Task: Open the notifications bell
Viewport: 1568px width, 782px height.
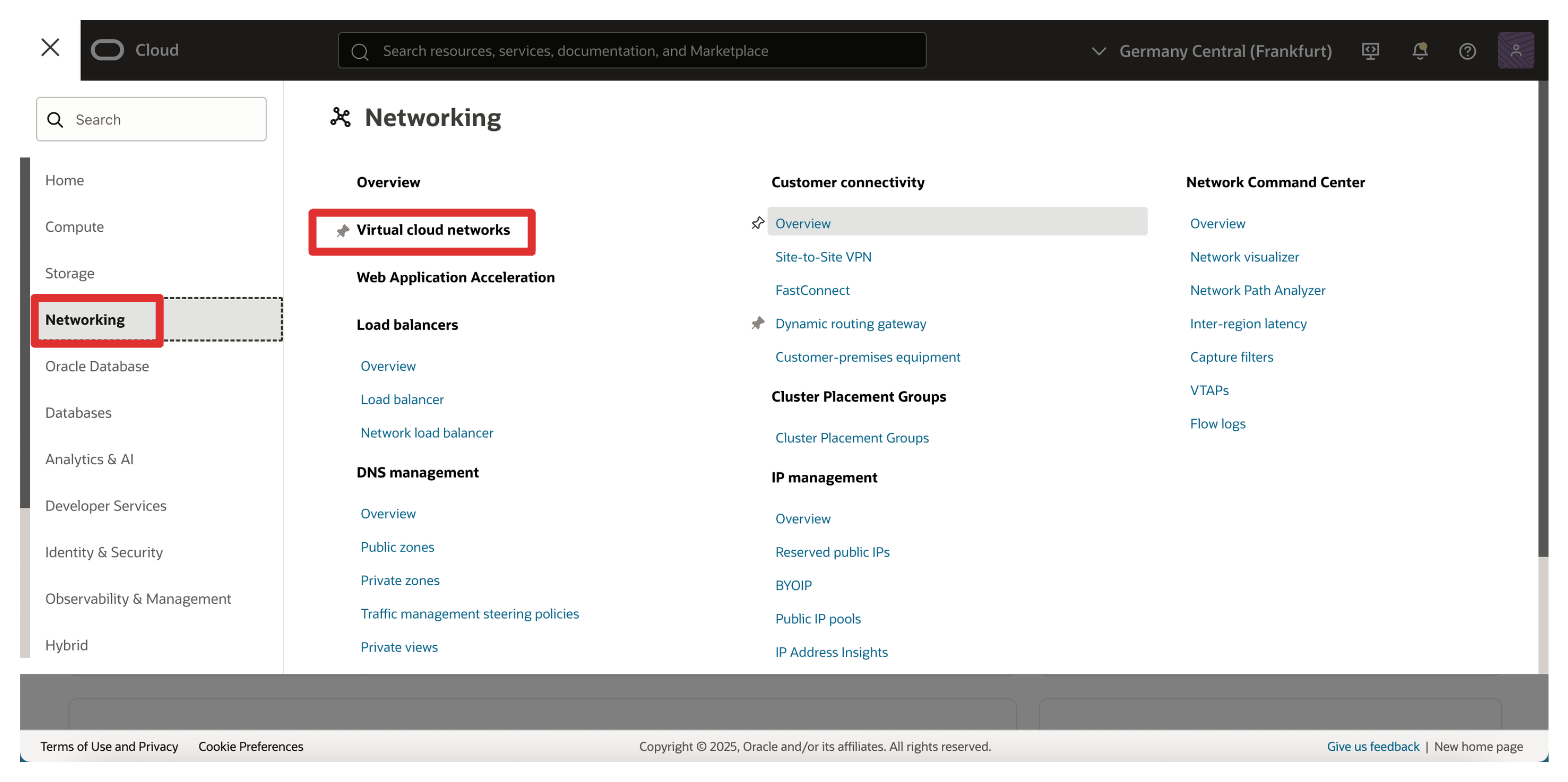Action: coord(1419,51)
